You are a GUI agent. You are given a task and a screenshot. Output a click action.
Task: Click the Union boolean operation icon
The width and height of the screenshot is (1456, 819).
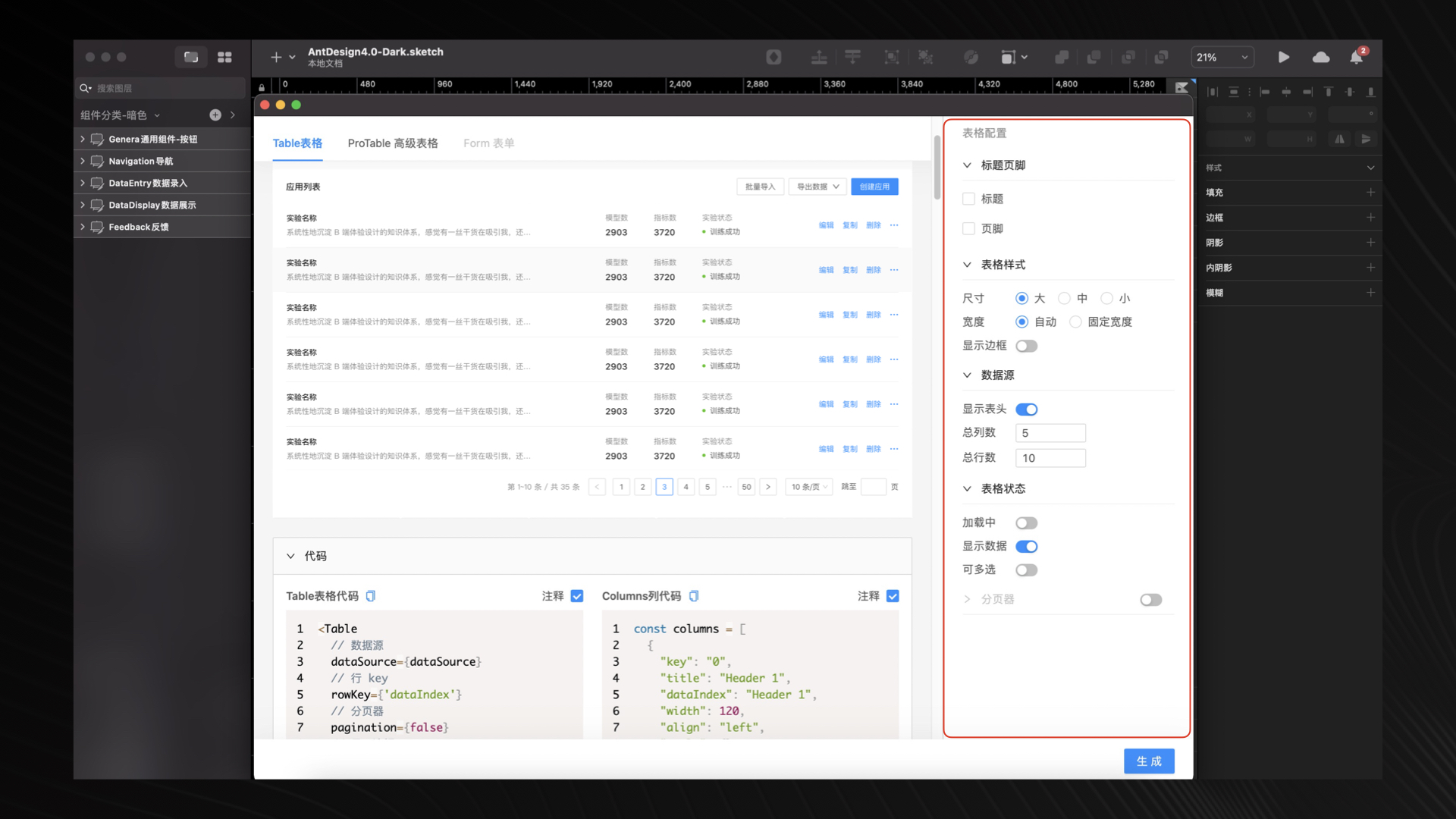tap(1062, 58)
